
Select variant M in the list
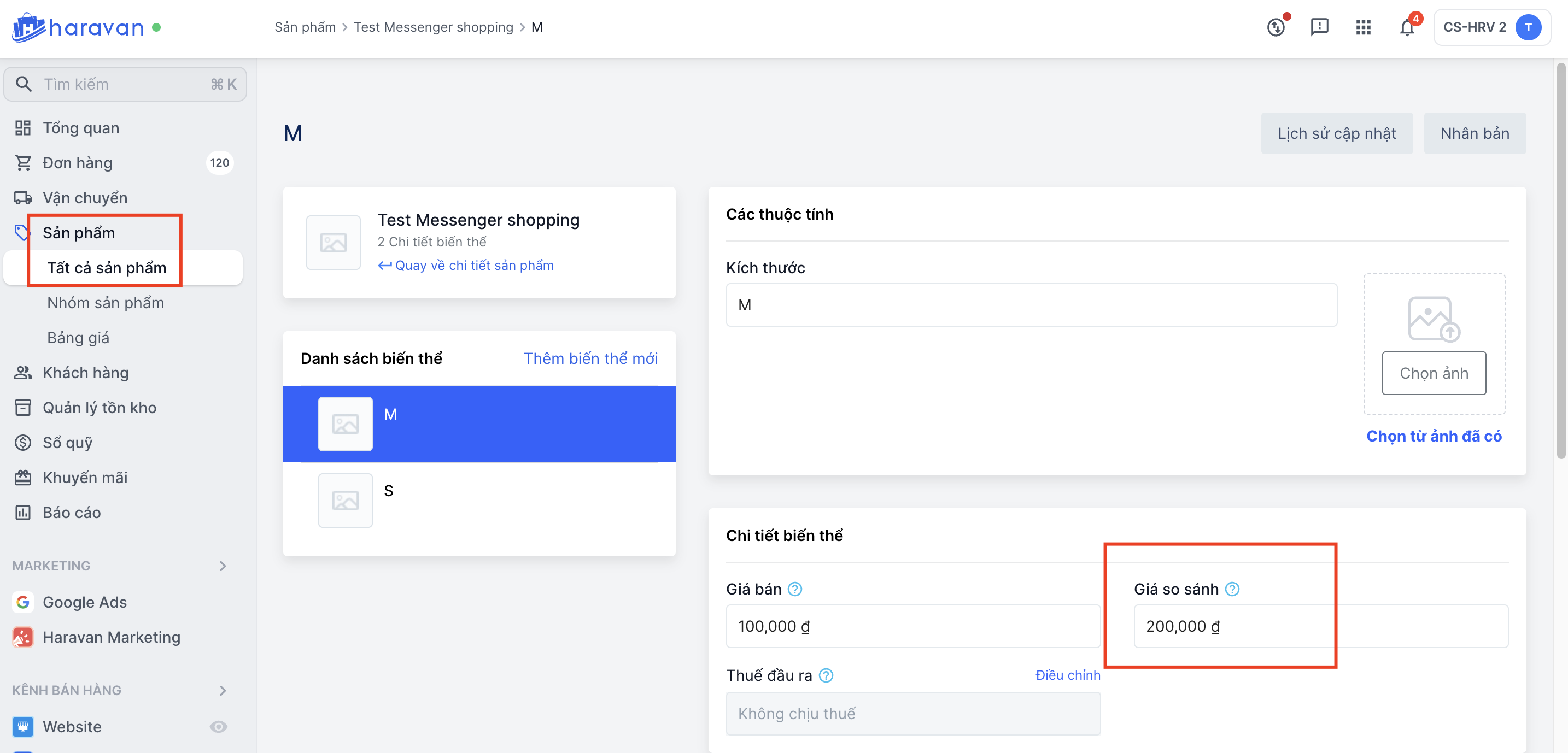[479, 424]
